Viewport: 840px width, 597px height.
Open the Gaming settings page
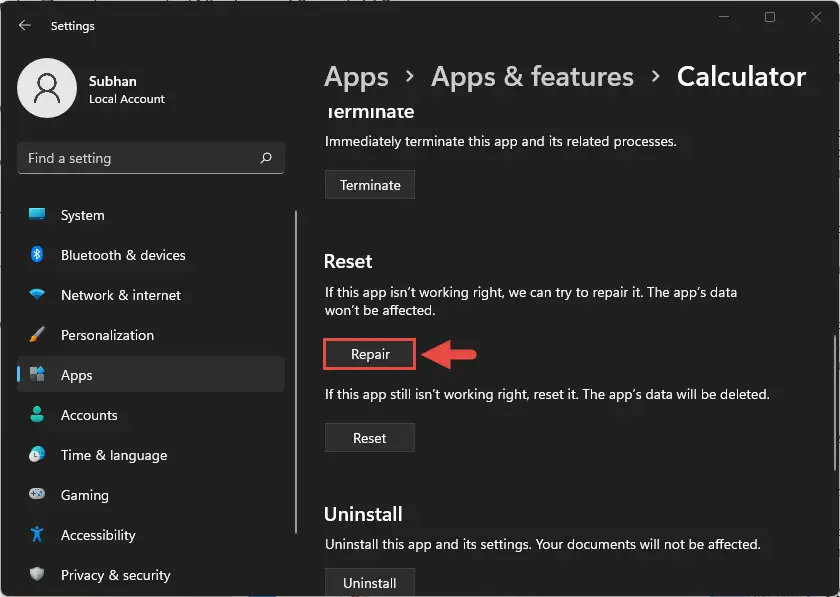(151, 495)
